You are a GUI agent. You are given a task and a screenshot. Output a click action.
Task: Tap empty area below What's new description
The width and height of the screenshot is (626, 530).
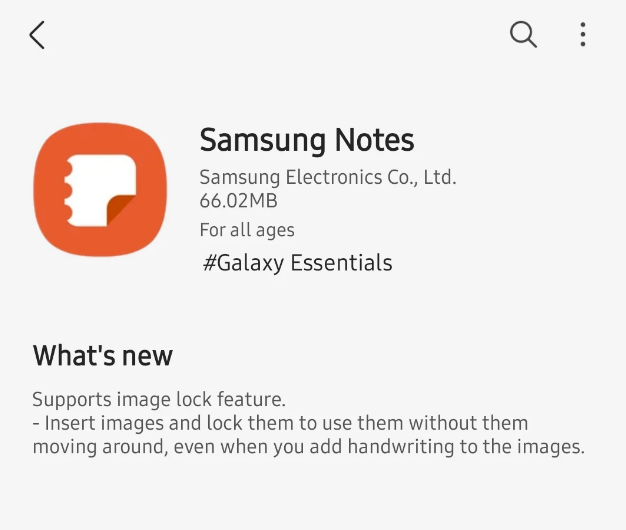coord(313,497)
